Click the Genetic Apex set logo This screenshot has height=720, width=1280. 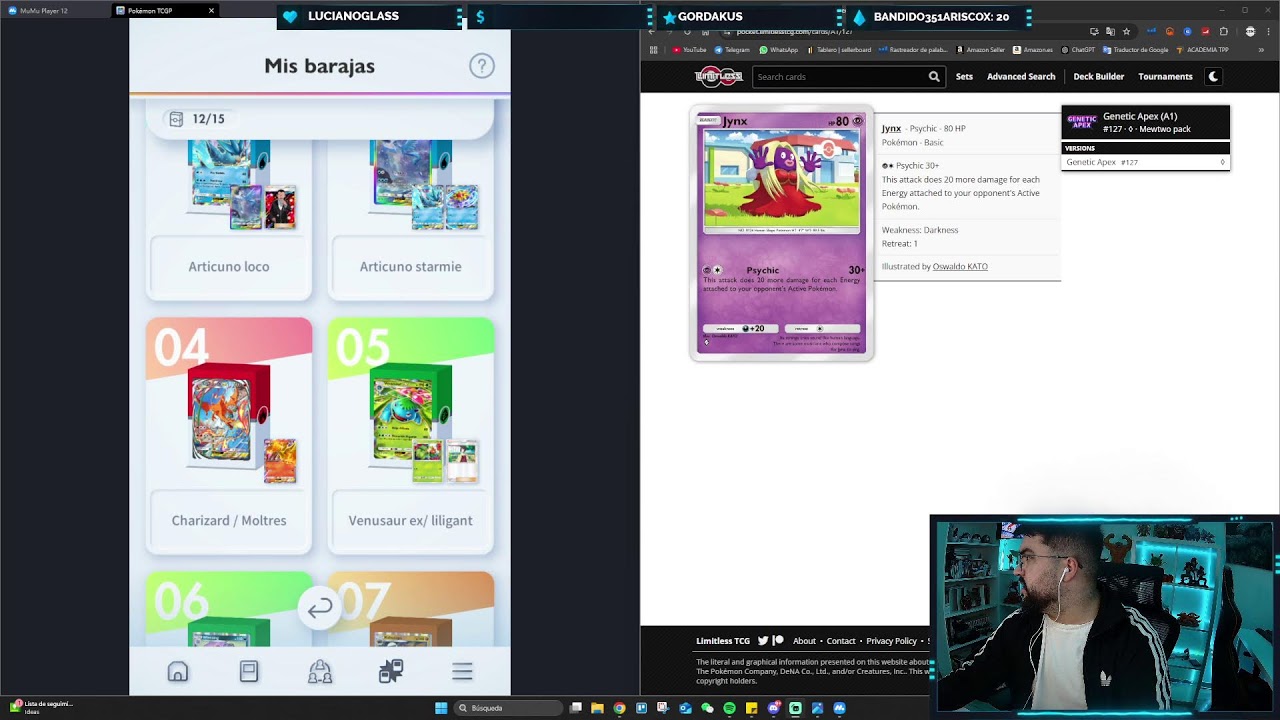point(1081,122)
